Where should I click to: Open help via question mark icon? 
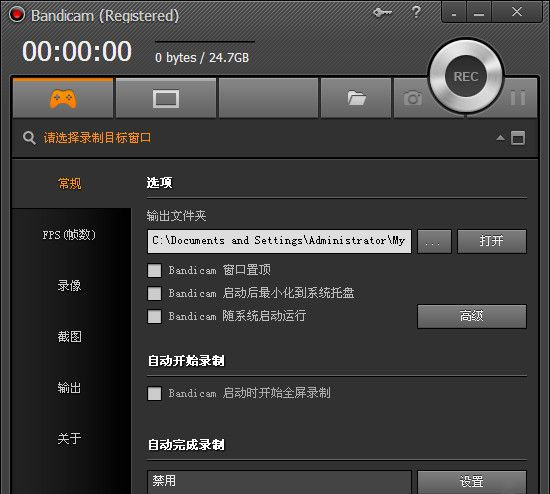pos(416,12)
